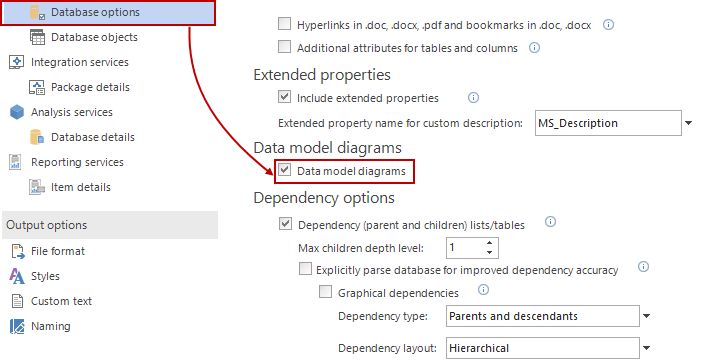Click the Styles letter icon
Viewport: 702px width, 362px height.
pos(17,276)
